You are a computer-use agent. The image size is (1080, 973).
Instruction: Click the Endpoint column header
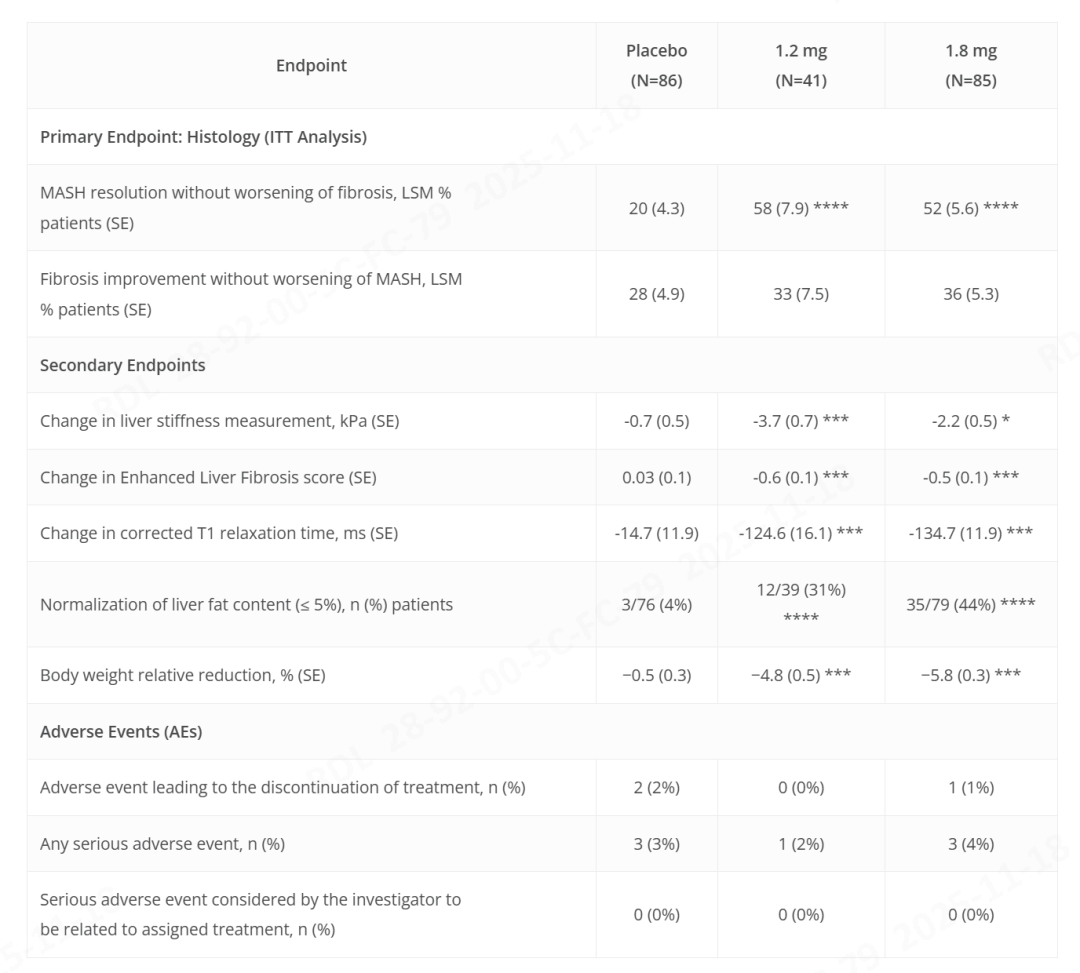(x=311, y=65)
